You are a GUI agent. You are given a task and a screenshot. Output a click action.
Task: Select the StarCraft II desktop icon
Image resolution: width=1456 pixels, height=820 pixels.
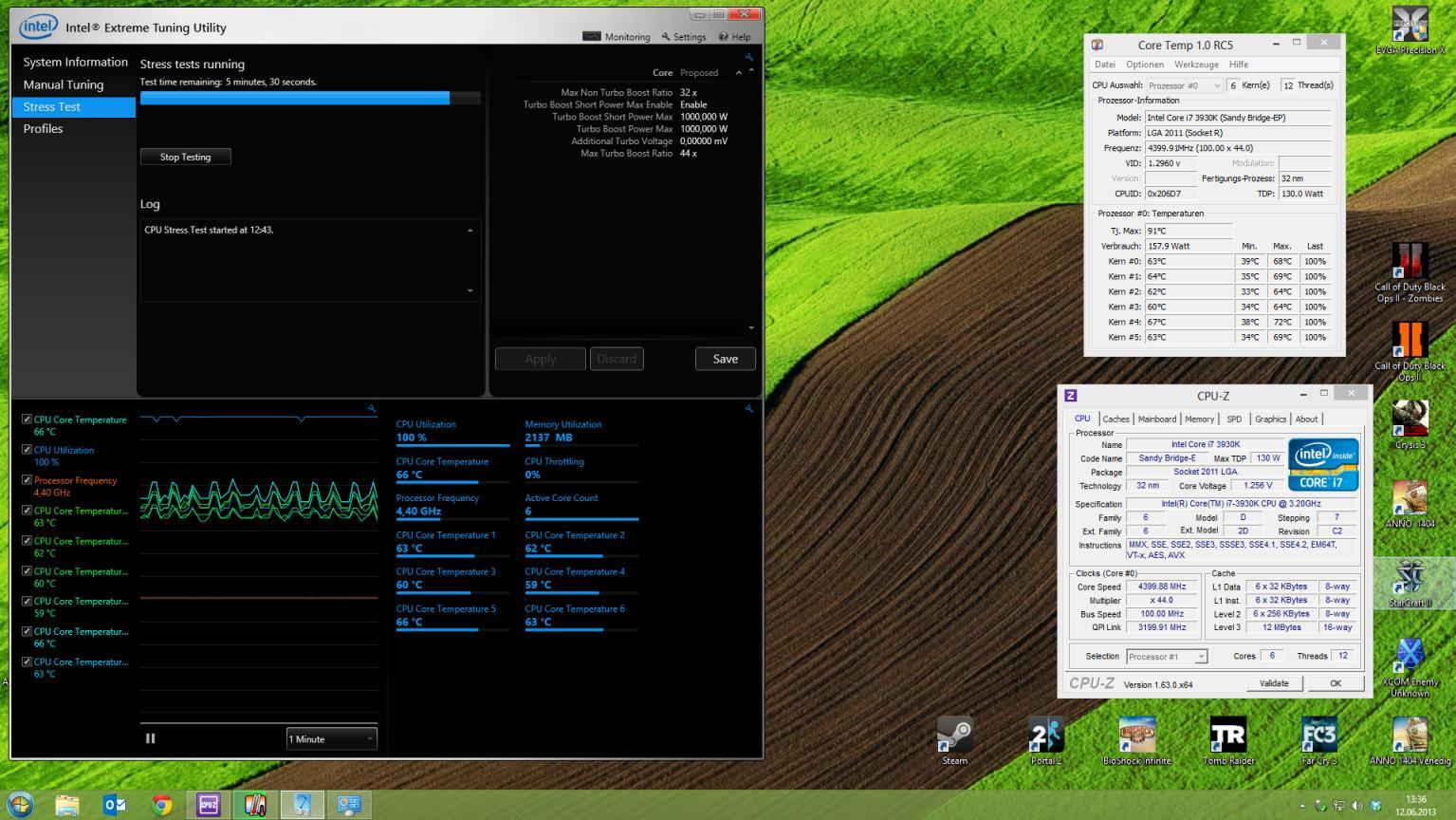(x=1410, y=583)
